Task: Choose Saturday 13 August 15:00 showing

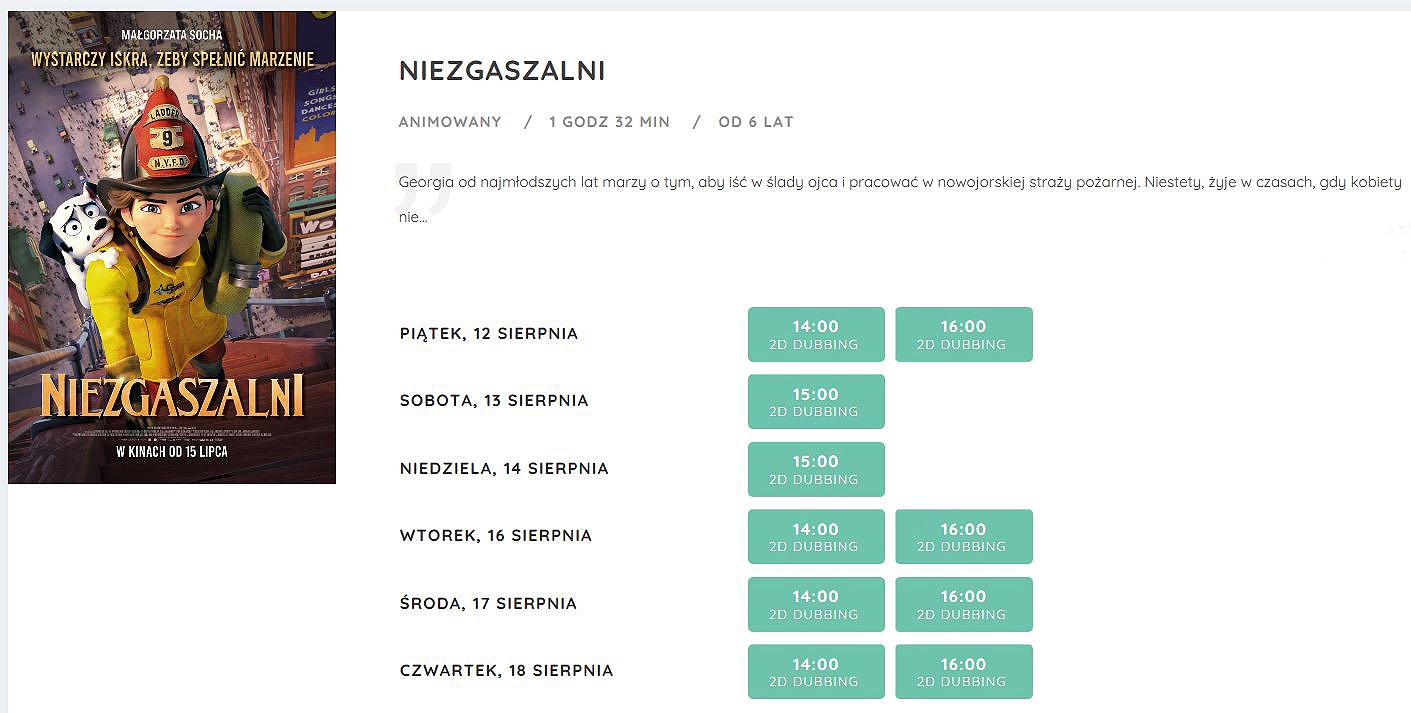Action: (816, 401)
